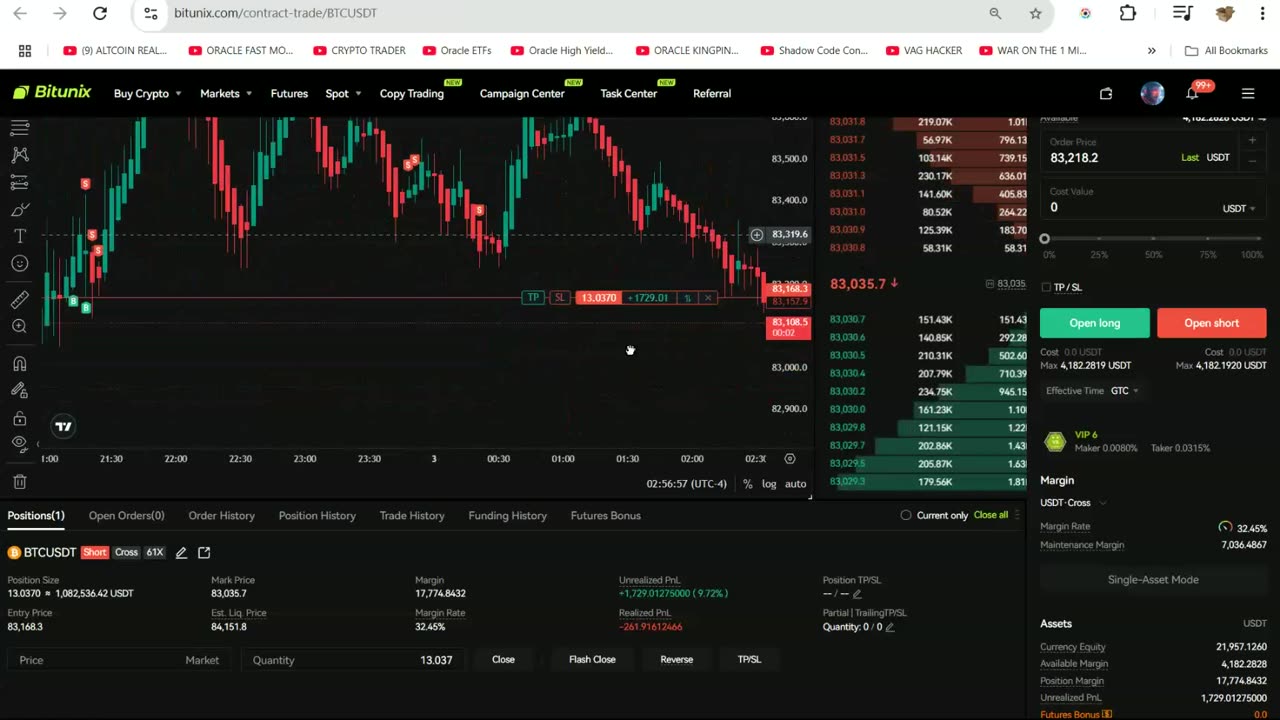Reverse position icon on chart line
This screenshot has height=720, width=1280.
click(x=687, y=298)
